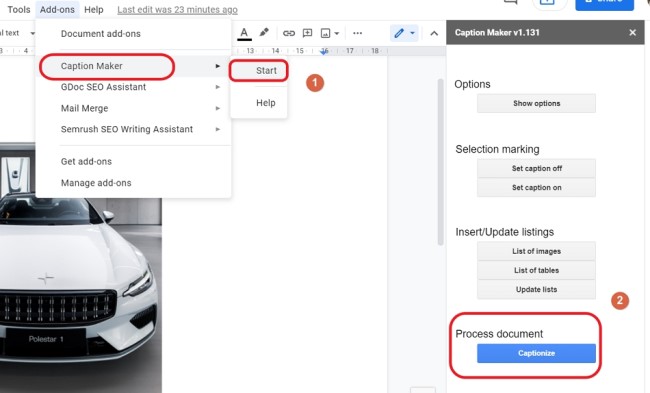Viewport: 650px width, 393px height.
Task: Click the List of images button
Action: pos(536,251)
